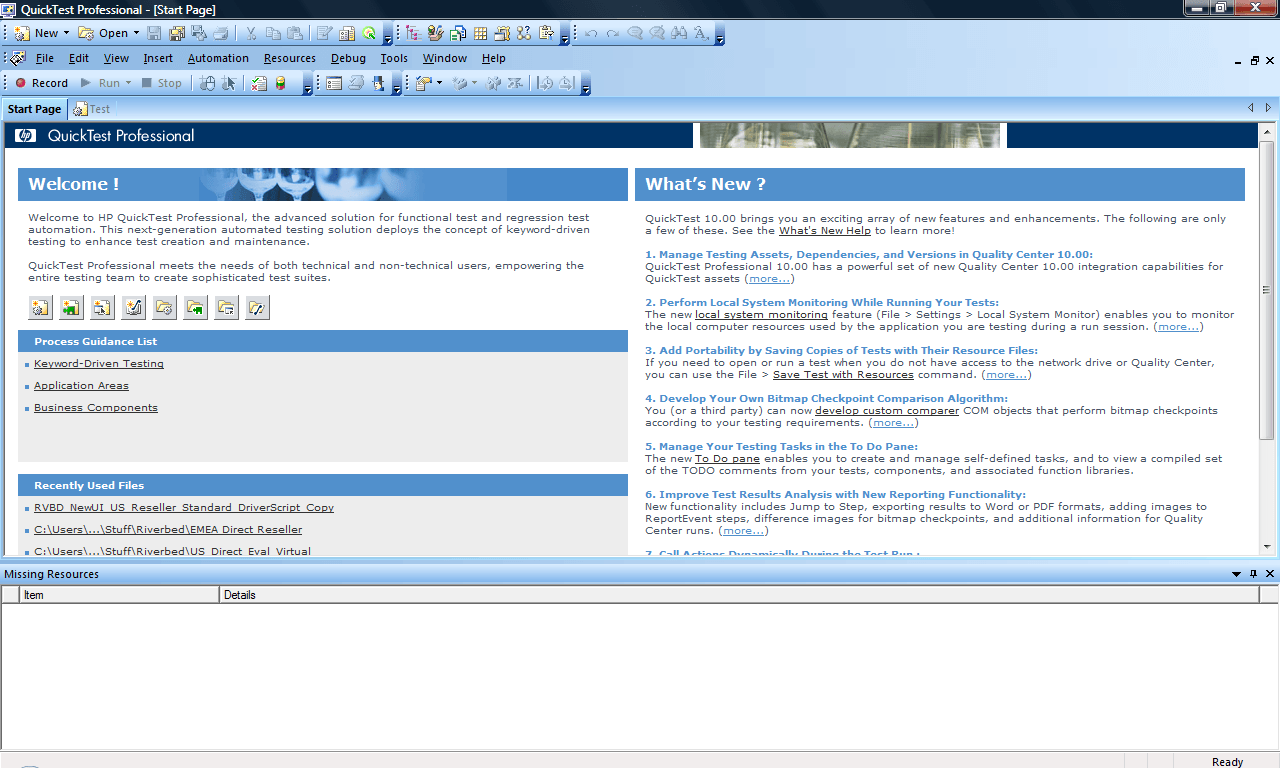
Task: Open the Automation menu
Action: tap(218, 58)
